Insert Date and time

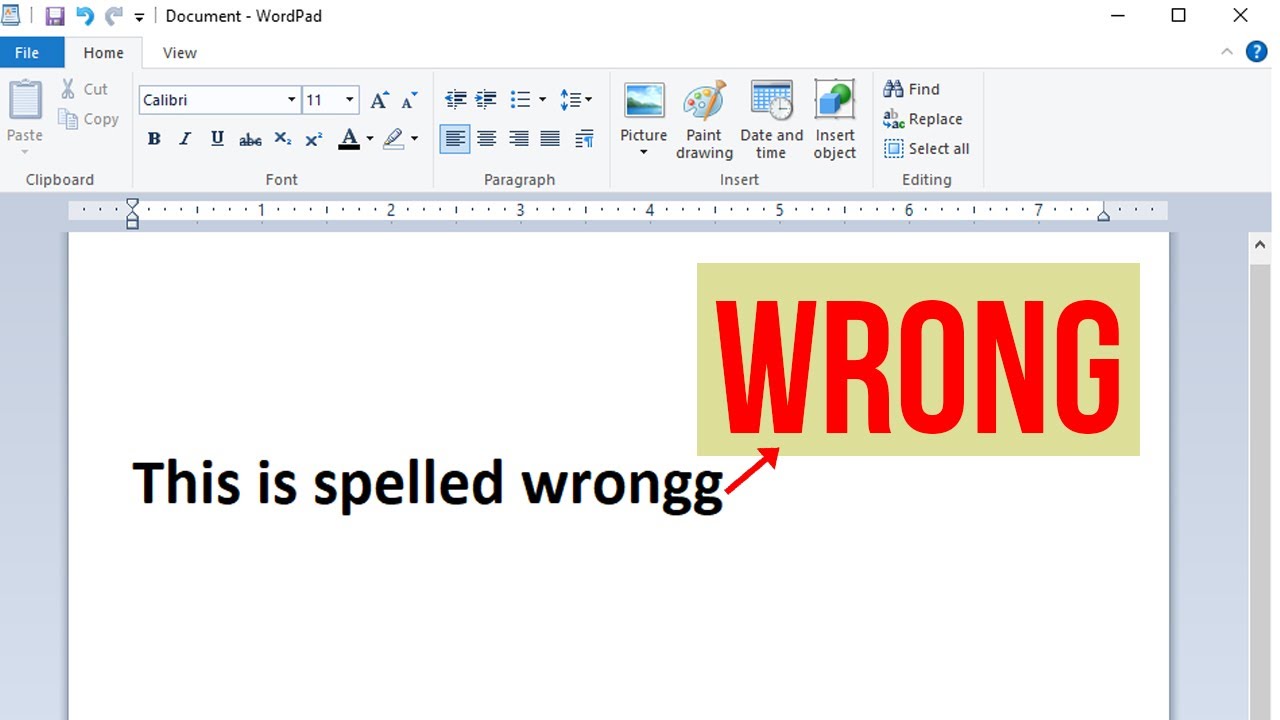tap(771, 120)
